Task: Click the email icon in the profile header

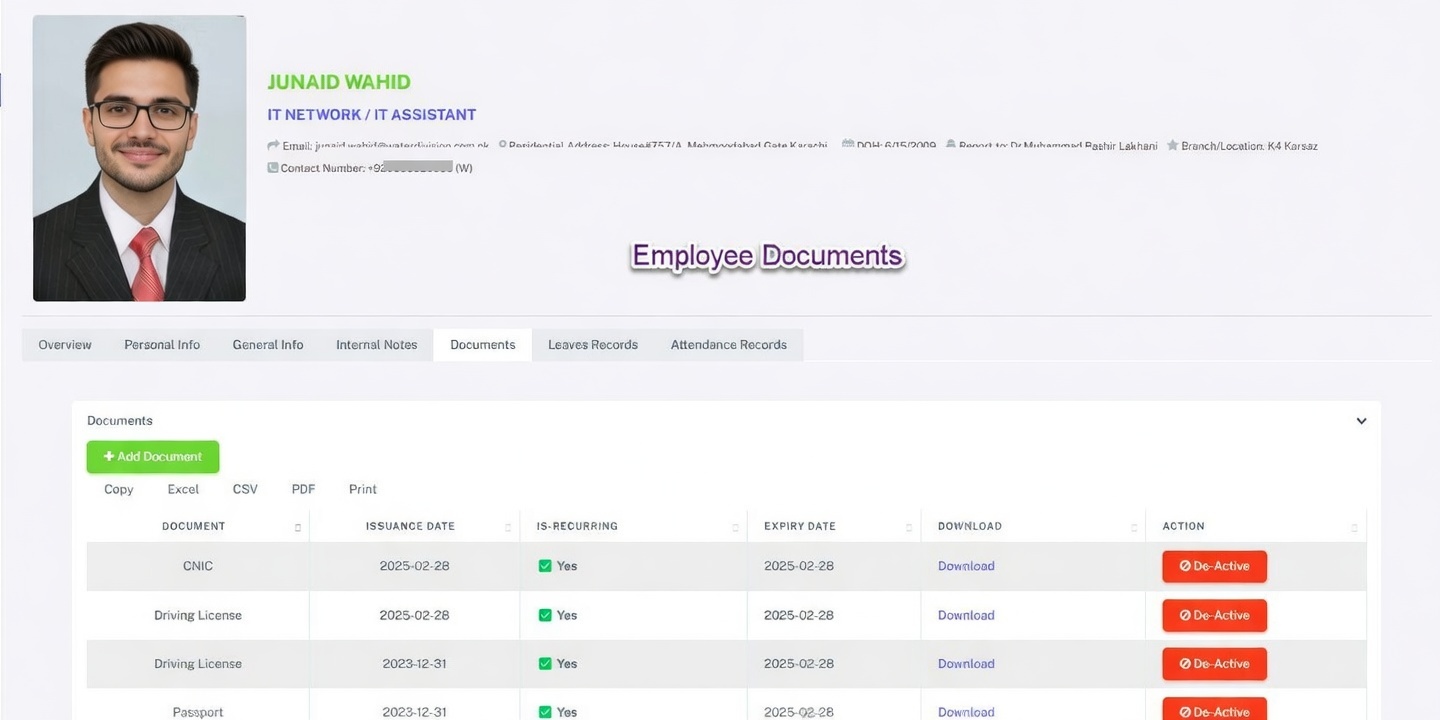Action: pyautogui.click(x=273, y=146)
